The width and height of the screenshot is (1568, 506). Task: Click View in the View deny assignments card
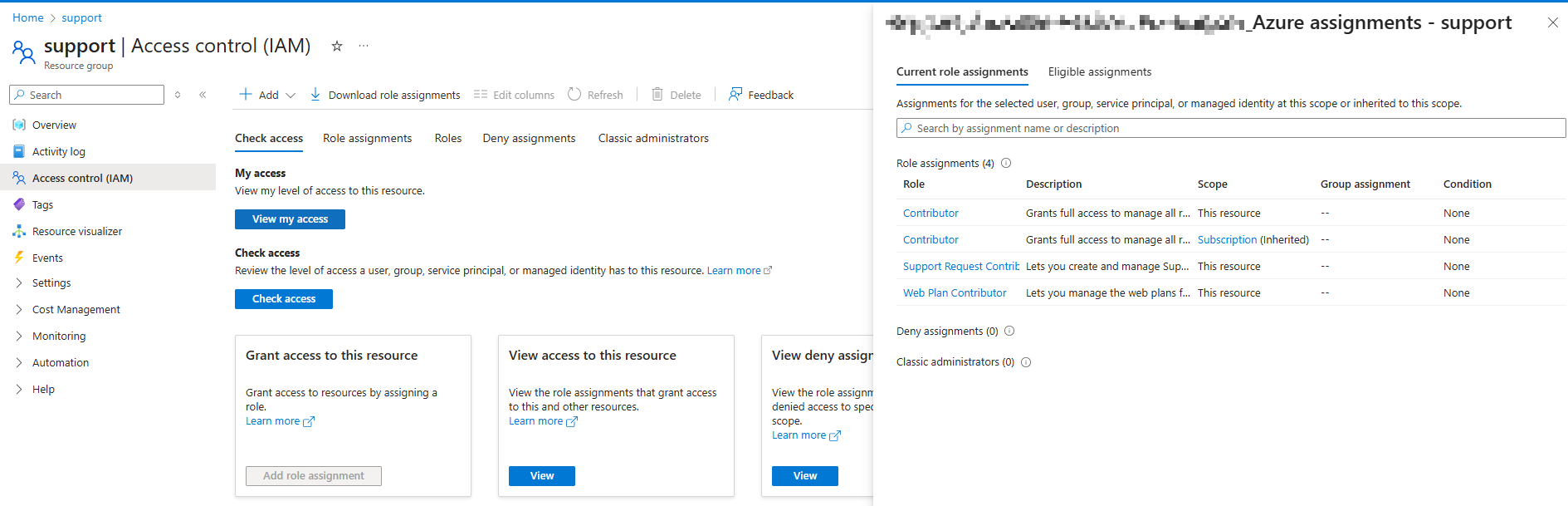(x=805, y=476)
